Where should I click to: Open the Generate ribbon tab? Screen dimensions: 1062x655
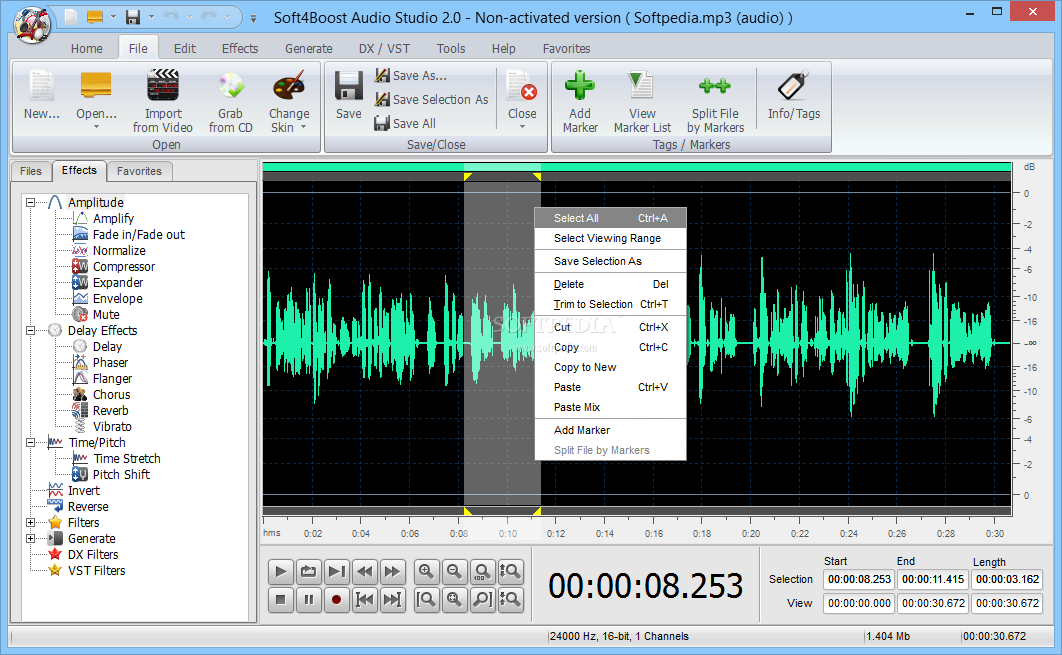coord(309,49)
